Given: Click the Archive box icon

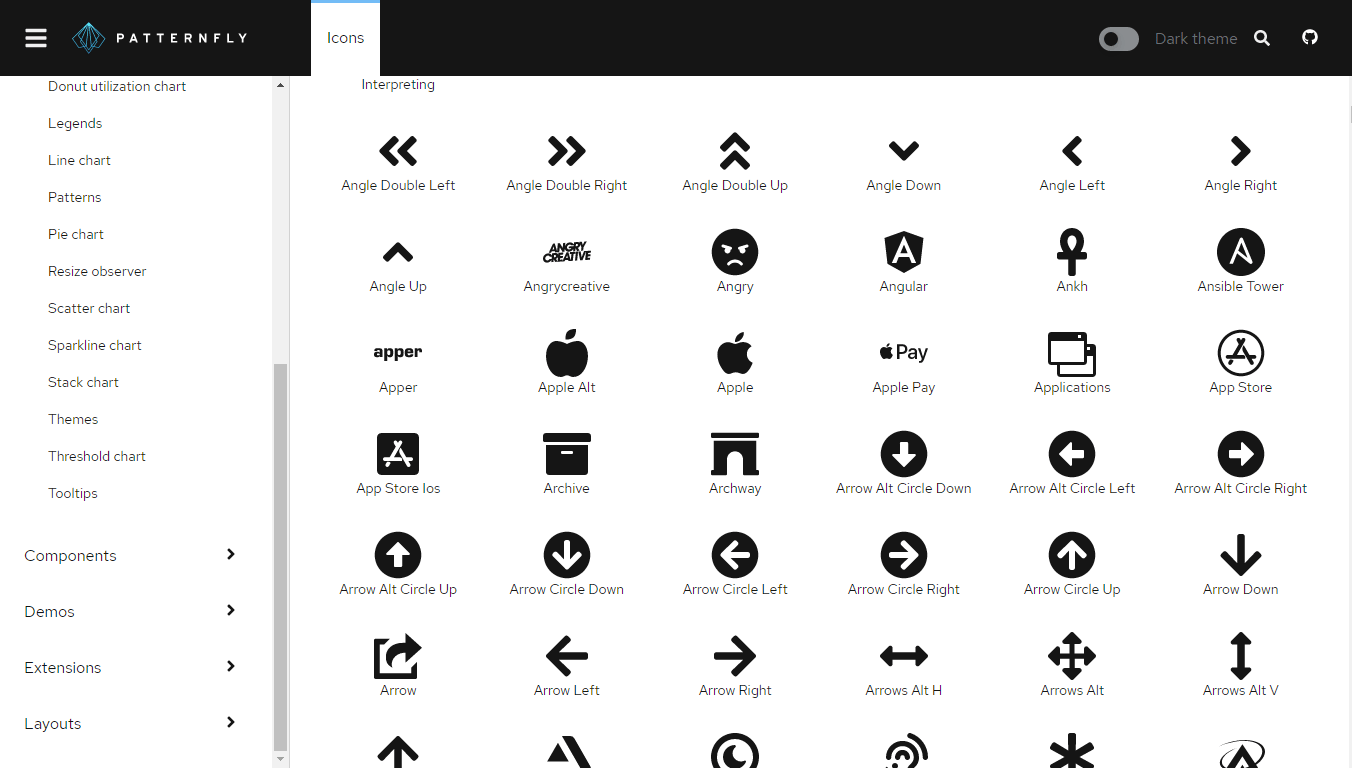Looking at the screenshot, I should click(567, 454).
